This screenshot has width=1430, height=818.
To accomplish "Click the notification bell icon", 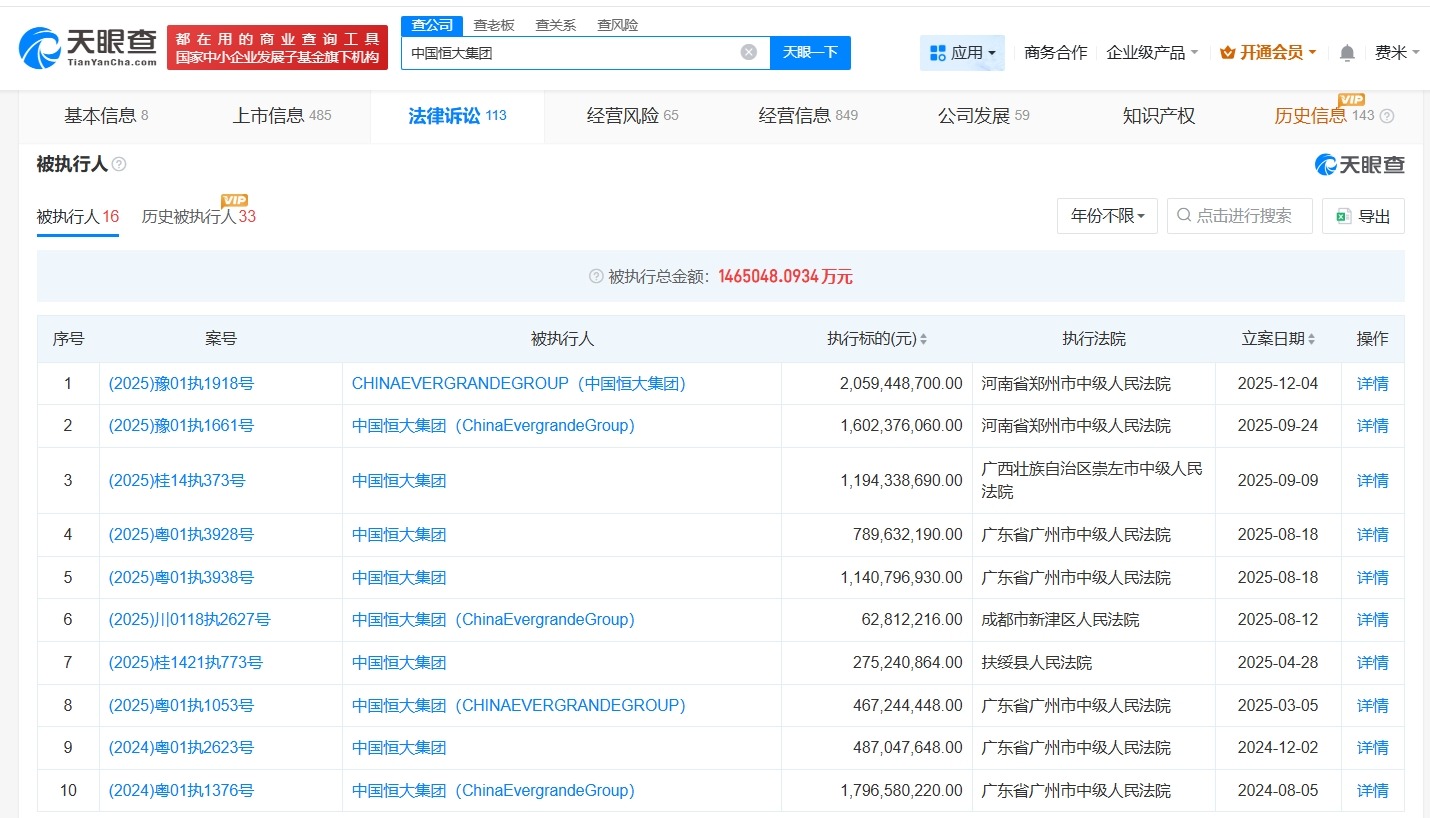I will (x=1347, y=52).
